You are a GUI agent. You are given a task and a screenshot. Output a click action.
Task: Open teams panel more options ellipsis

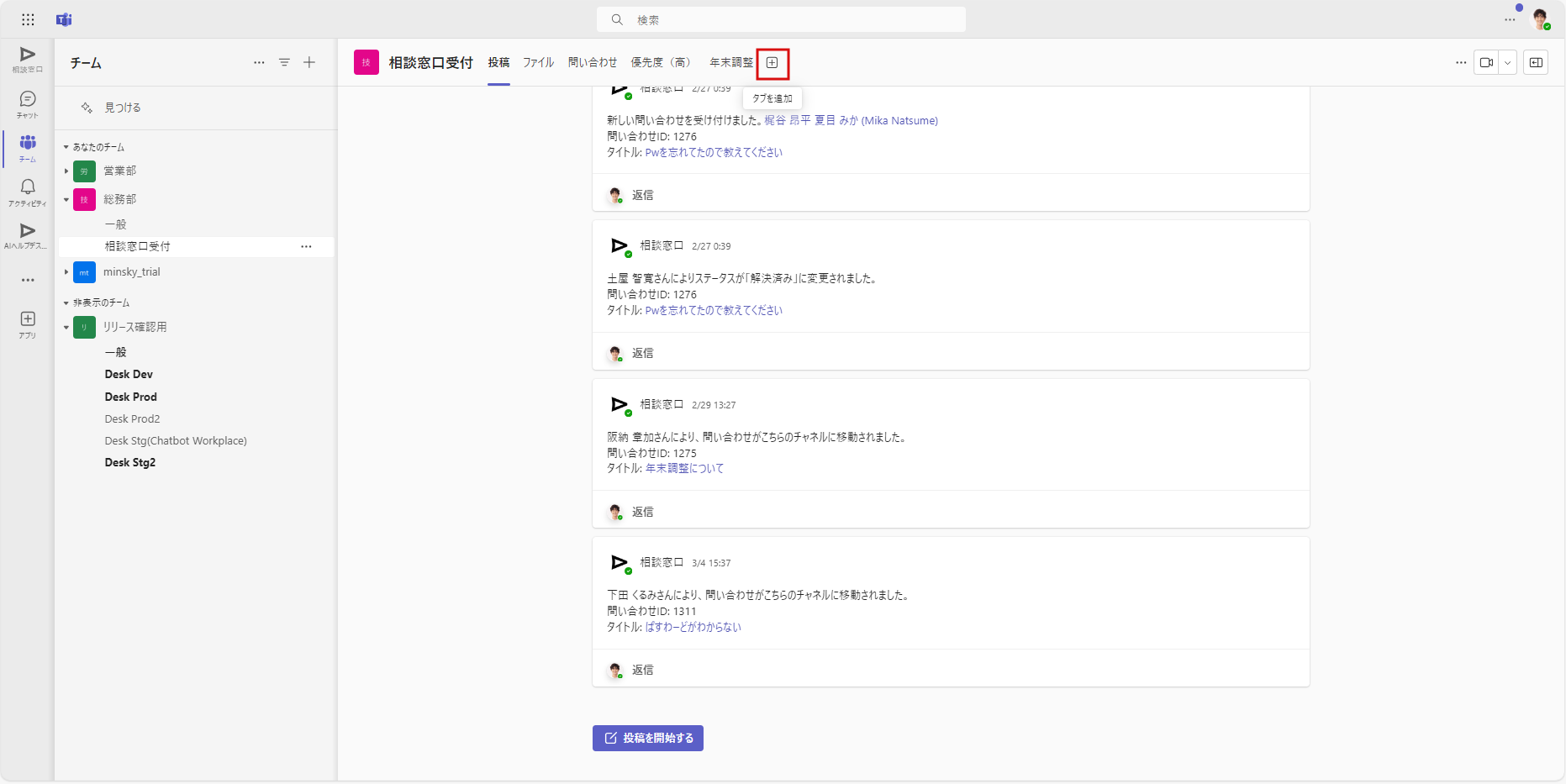pyautogui.click(x=259, y=62)
